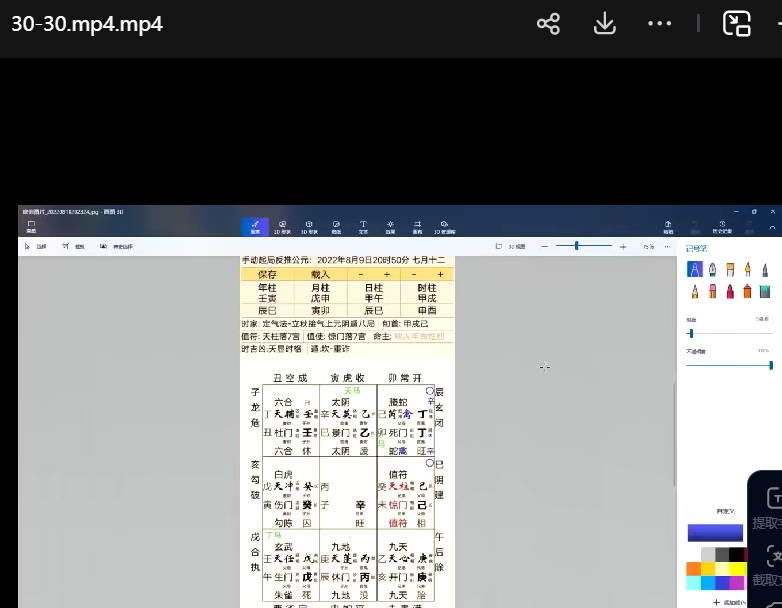Click the opacity slider handle
The width and height of the screenshot is (782, 608).
(770, 365)
